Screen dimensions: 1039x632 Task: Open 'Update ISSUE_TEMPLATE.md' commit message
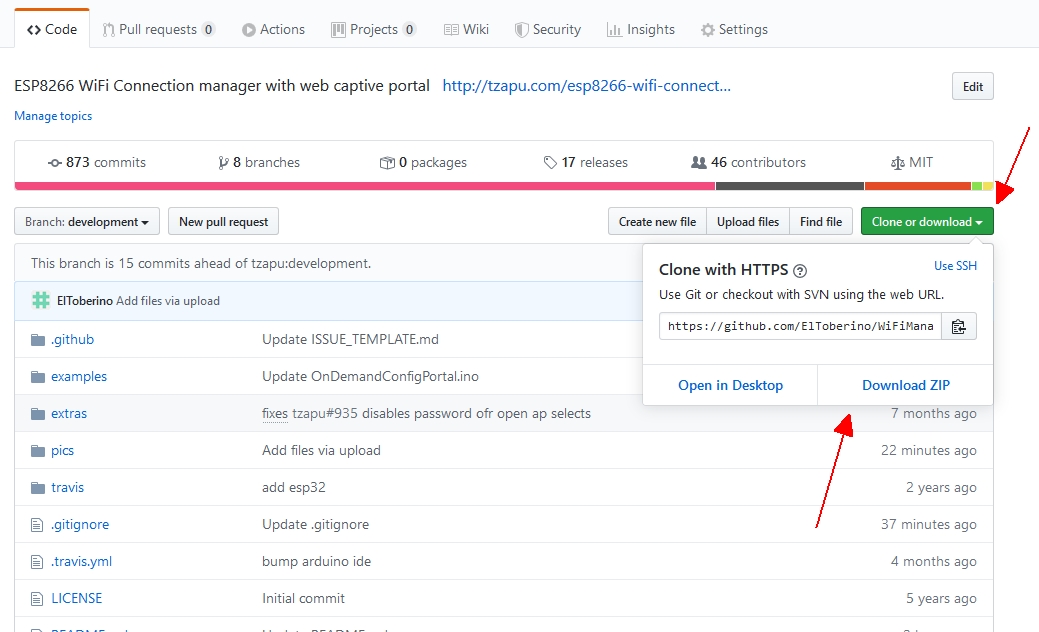pyautogui.click(x=351, y=339)
